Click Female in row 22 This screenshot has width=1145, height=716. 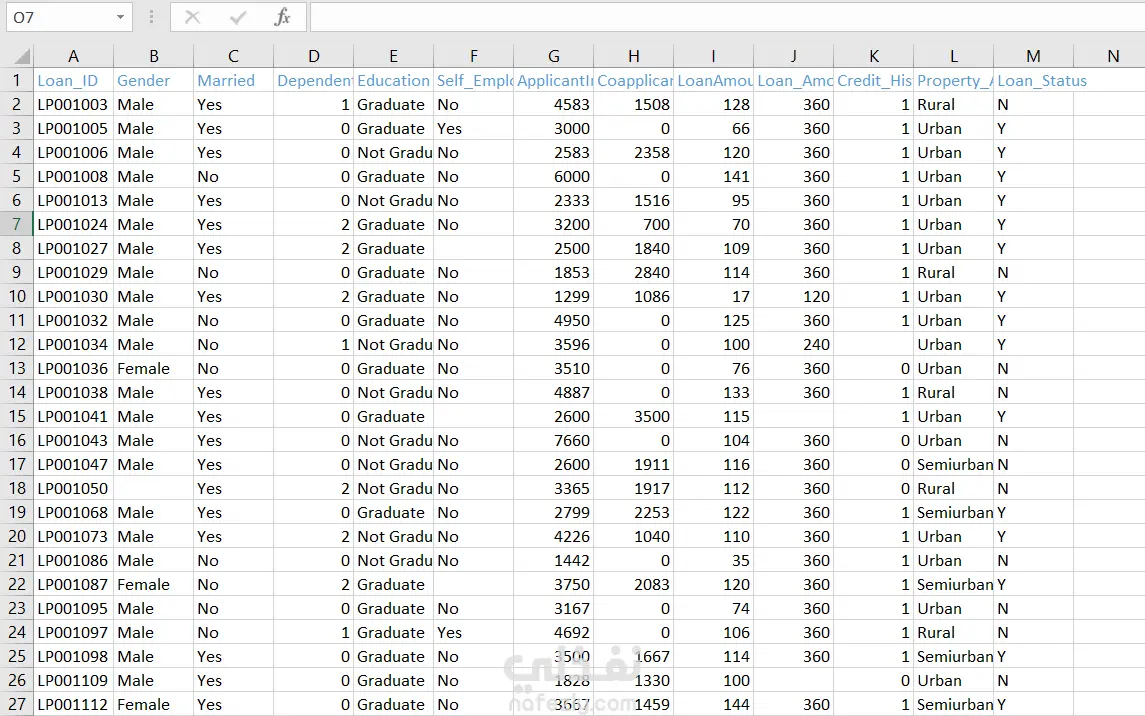153,585
